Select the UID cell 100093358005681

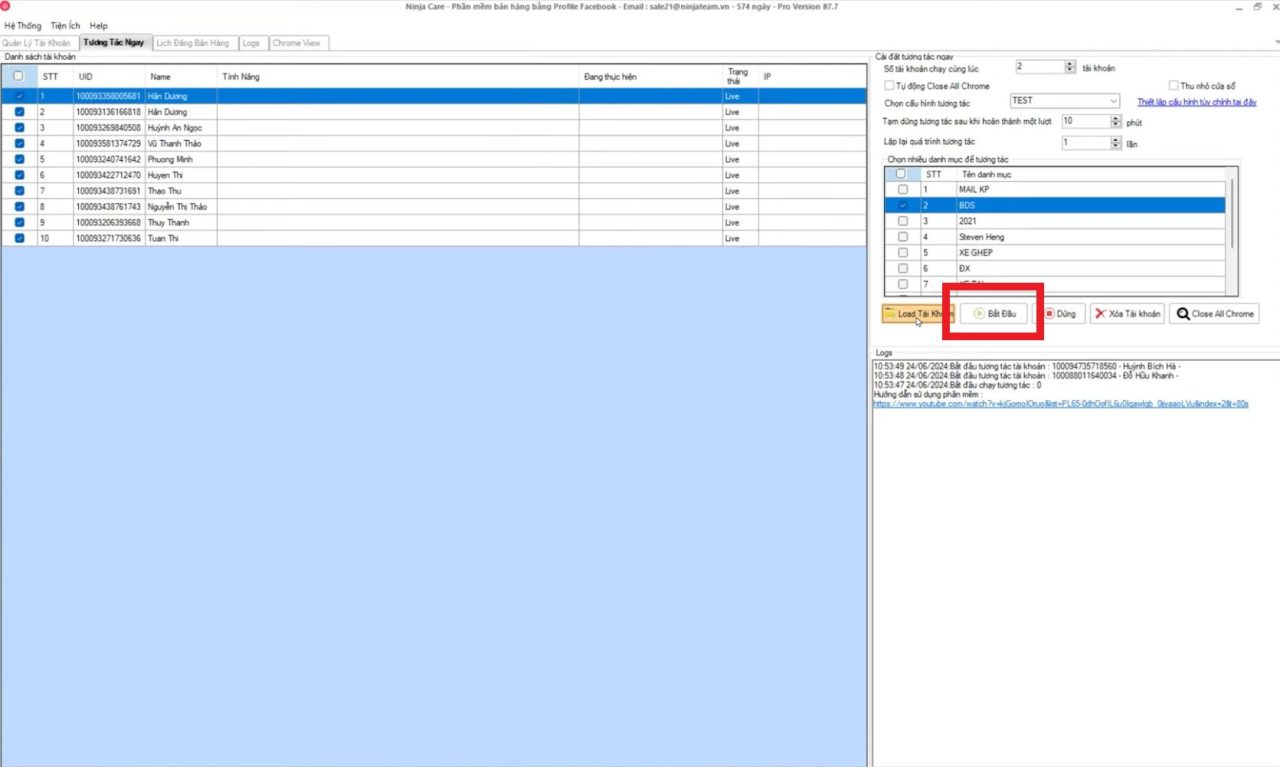click(110, 96)
